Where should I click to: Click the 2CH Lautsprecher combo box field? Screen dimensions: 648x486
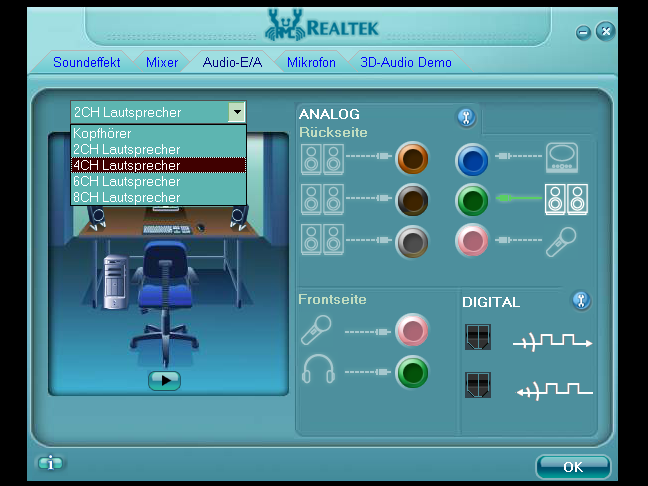coord(159,112)
